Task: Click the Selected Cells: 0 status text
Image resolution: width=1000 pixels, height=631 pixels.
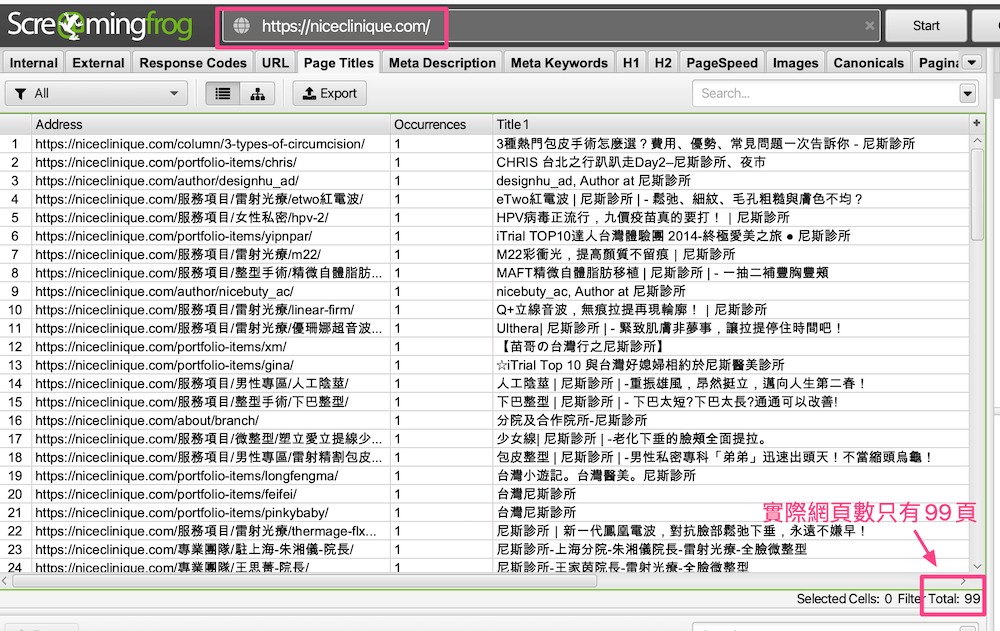Action: click(844, 599)
